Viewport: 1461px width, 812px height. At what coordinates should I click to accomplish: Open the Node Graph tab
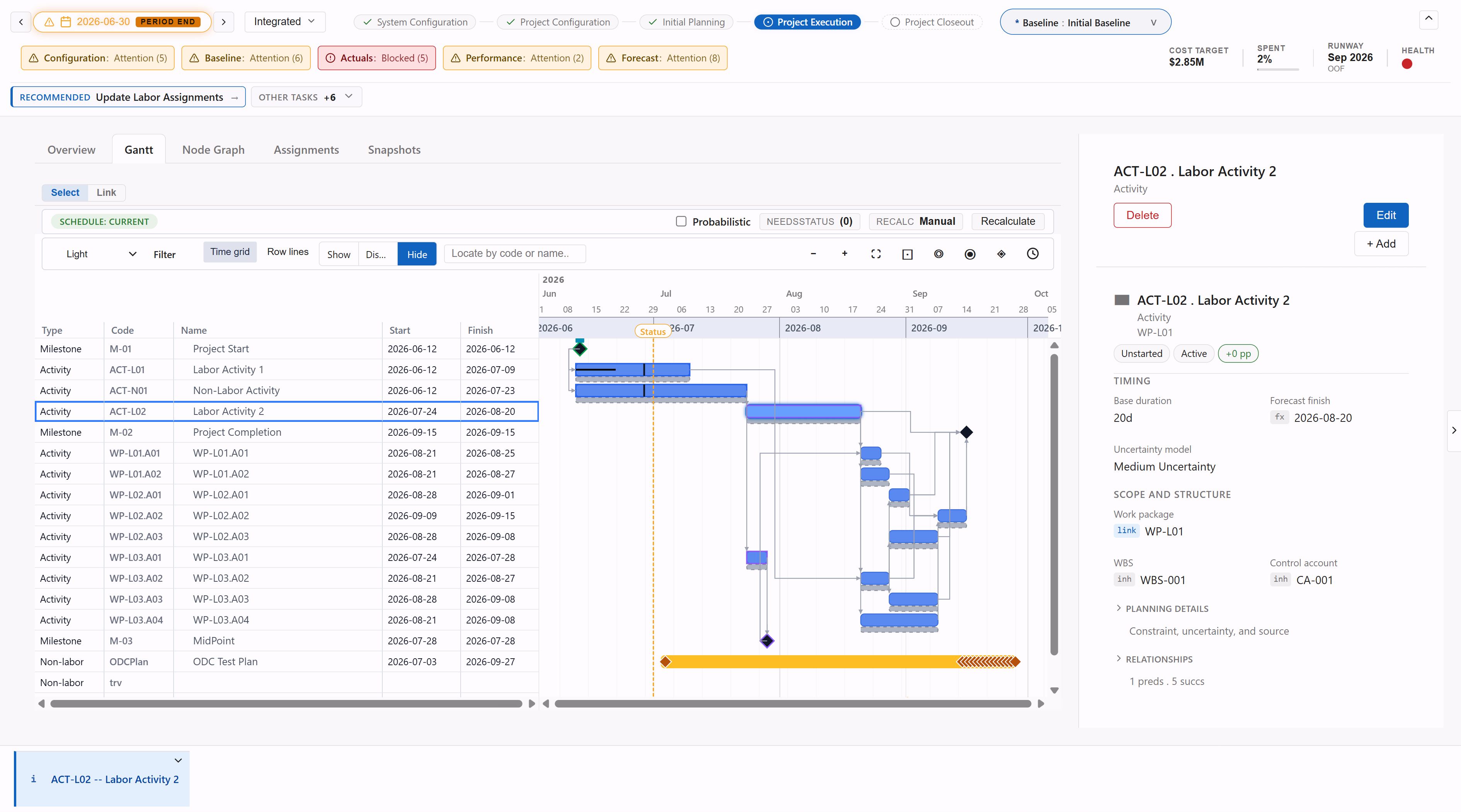(213, 150)
